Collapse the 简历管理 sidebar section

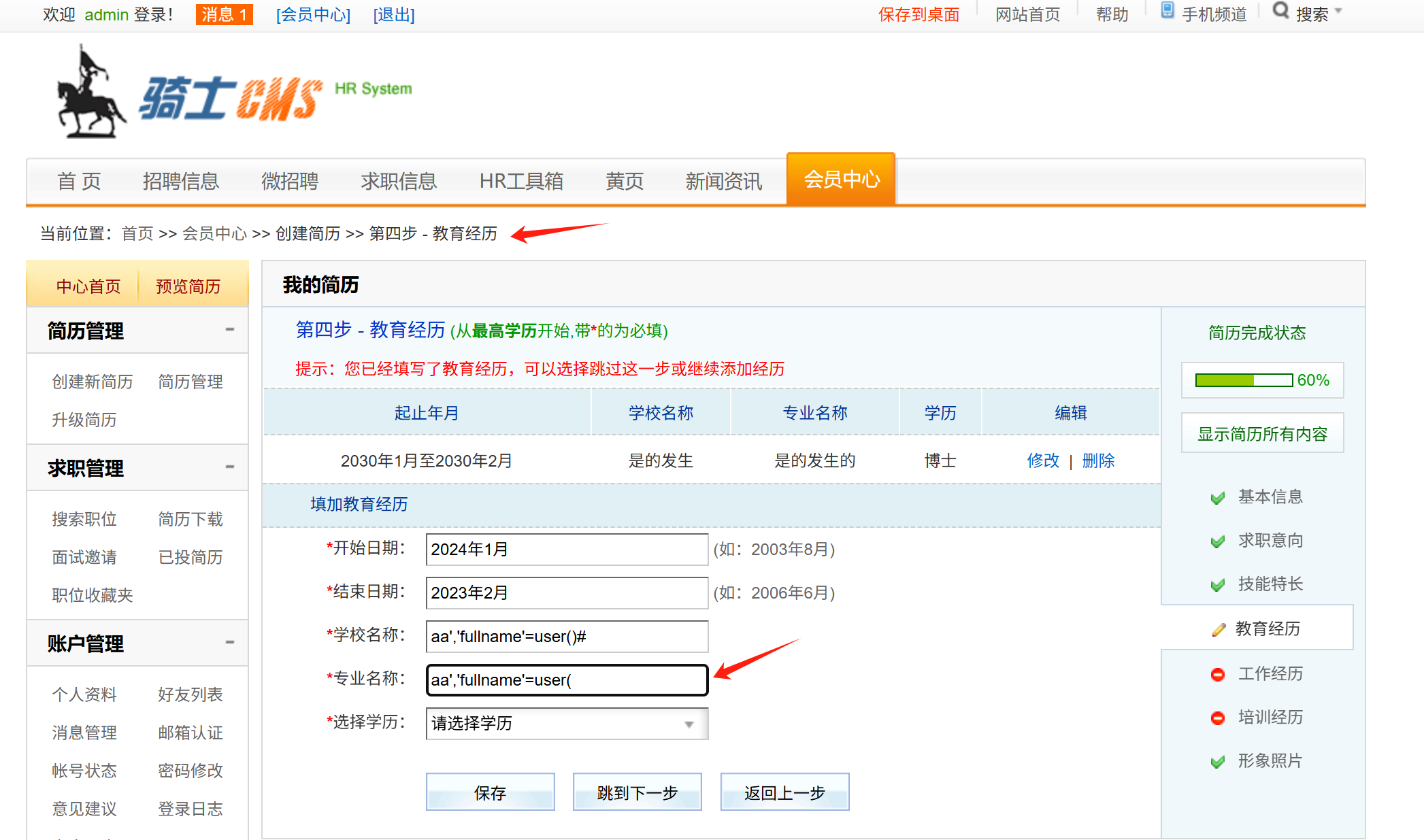[230, 330]
